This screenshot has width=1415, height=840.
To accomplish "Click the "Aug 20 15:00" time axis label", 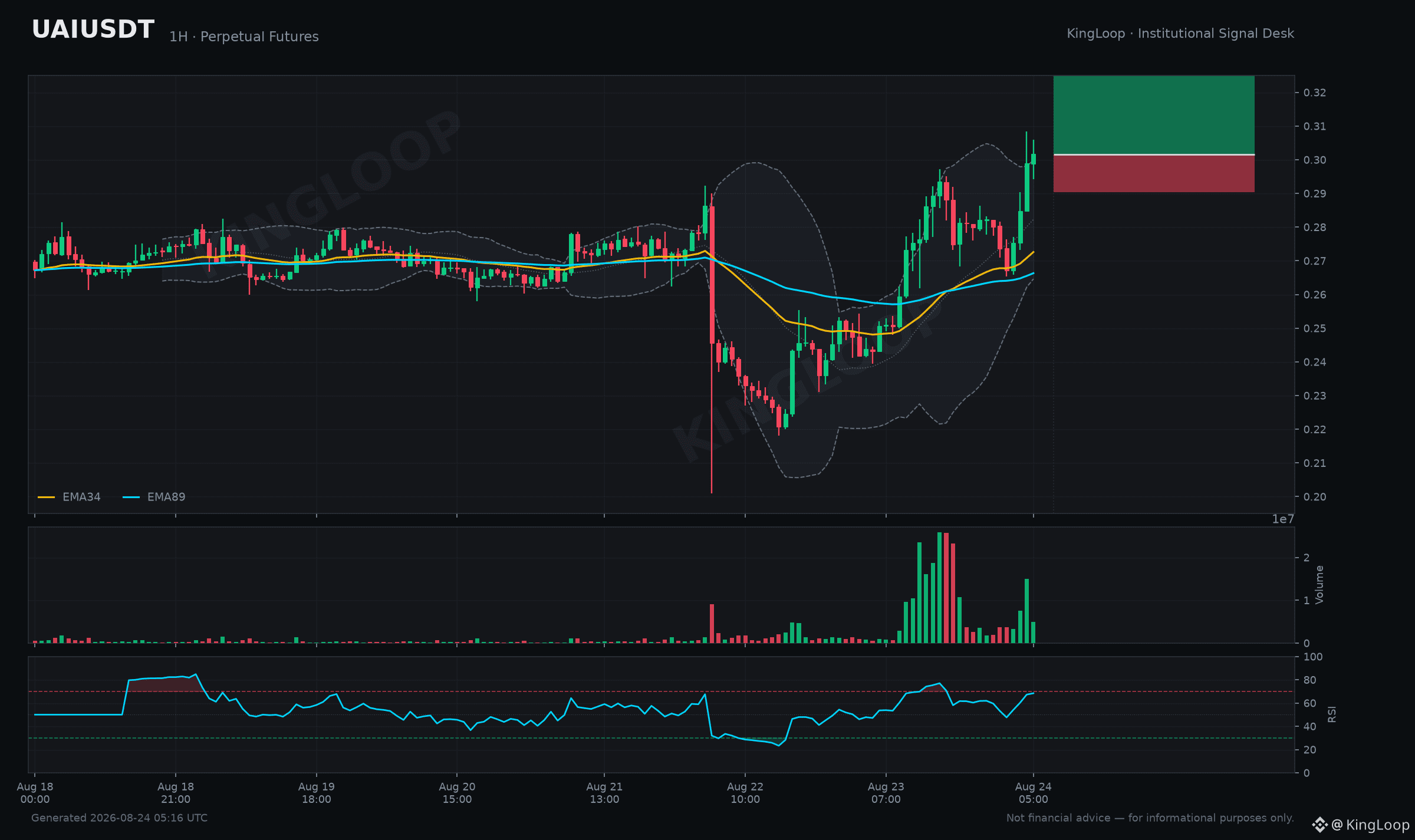I will [x=457, y=793].
